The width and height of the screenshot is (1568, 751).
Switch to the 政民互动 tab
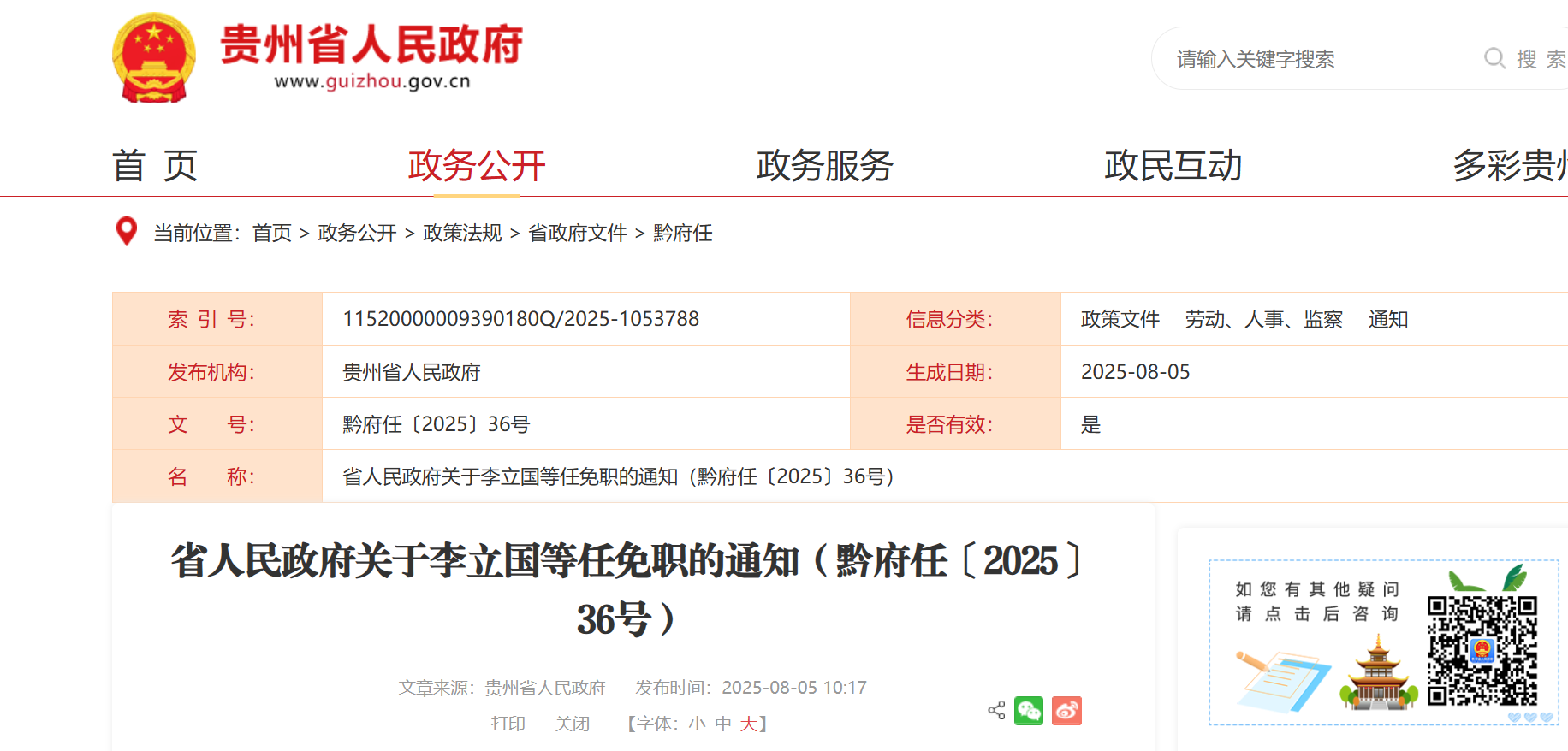pyautogui.click(x=1173, y=166)
